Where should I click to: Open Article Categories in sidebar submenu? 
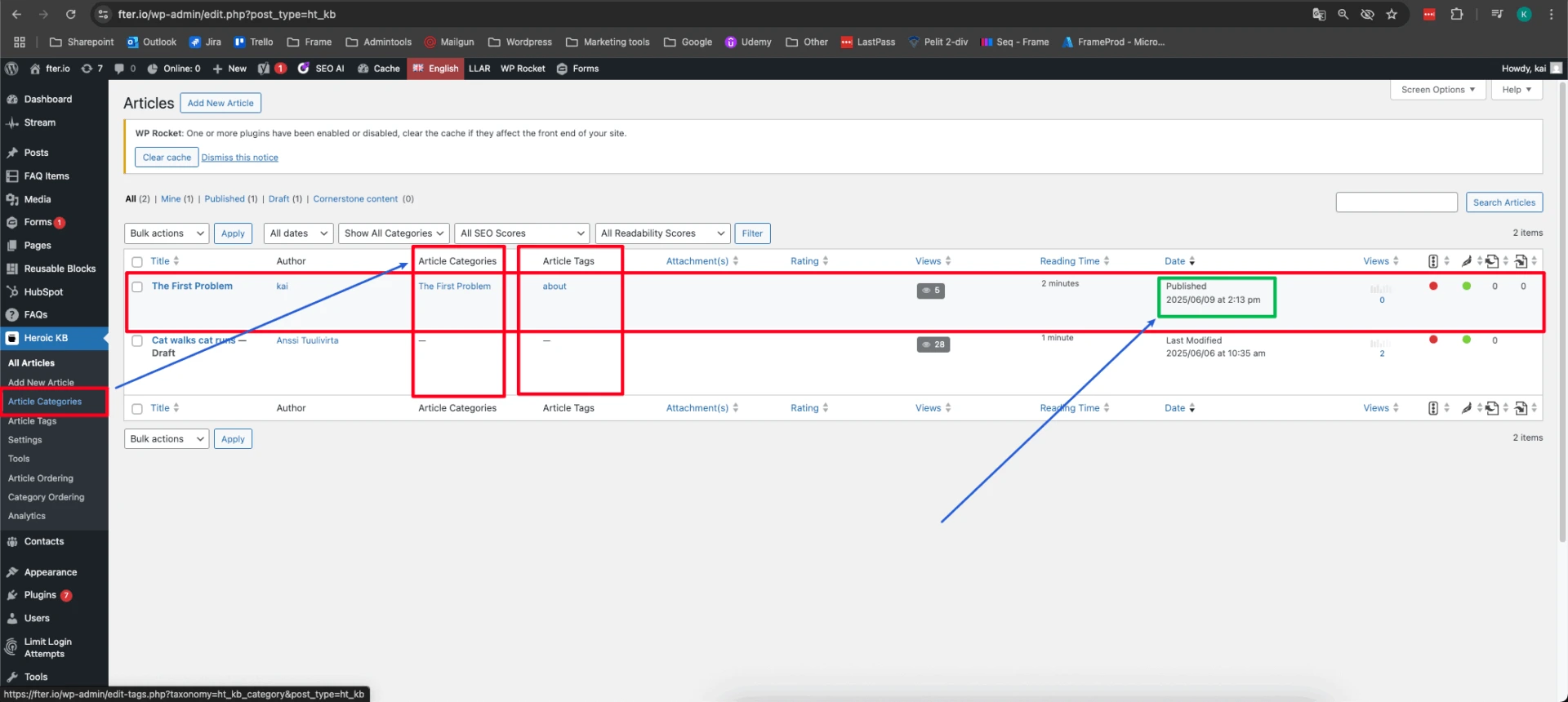45,402
